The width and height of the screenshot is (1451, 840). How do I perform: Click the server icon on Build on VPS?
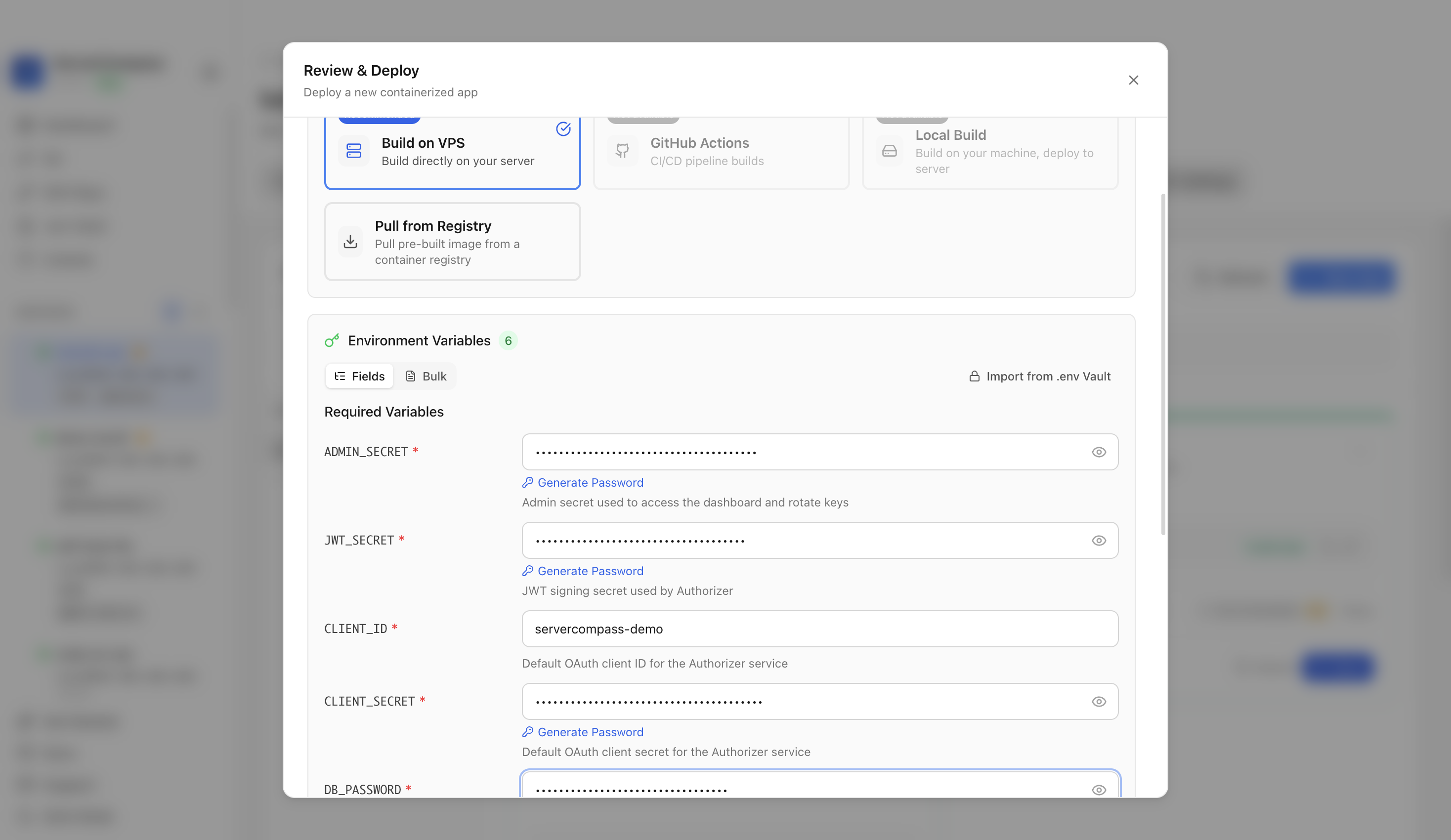point(353,151)
